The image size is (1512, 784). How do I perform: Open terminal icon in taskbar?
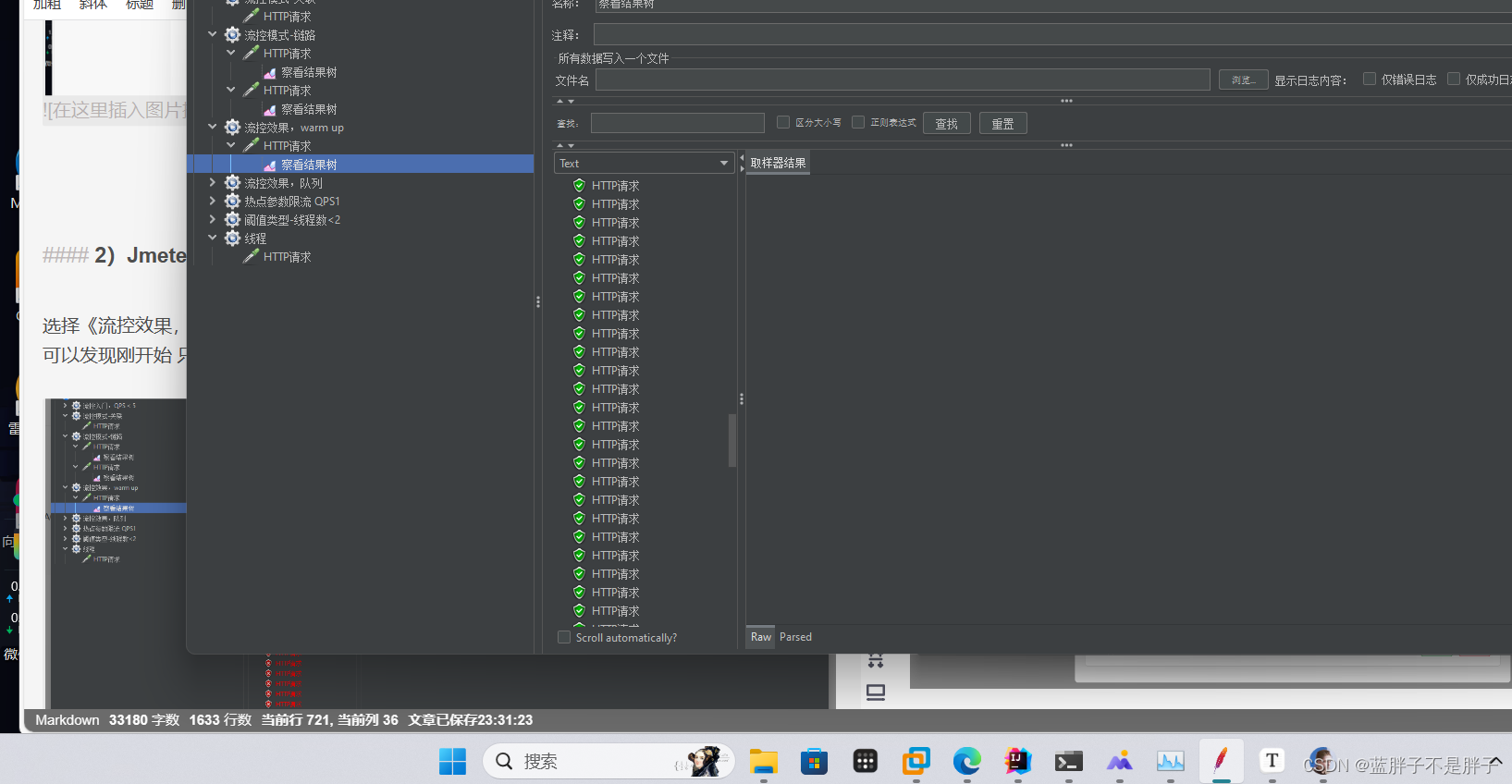(x=1069, y=761)
